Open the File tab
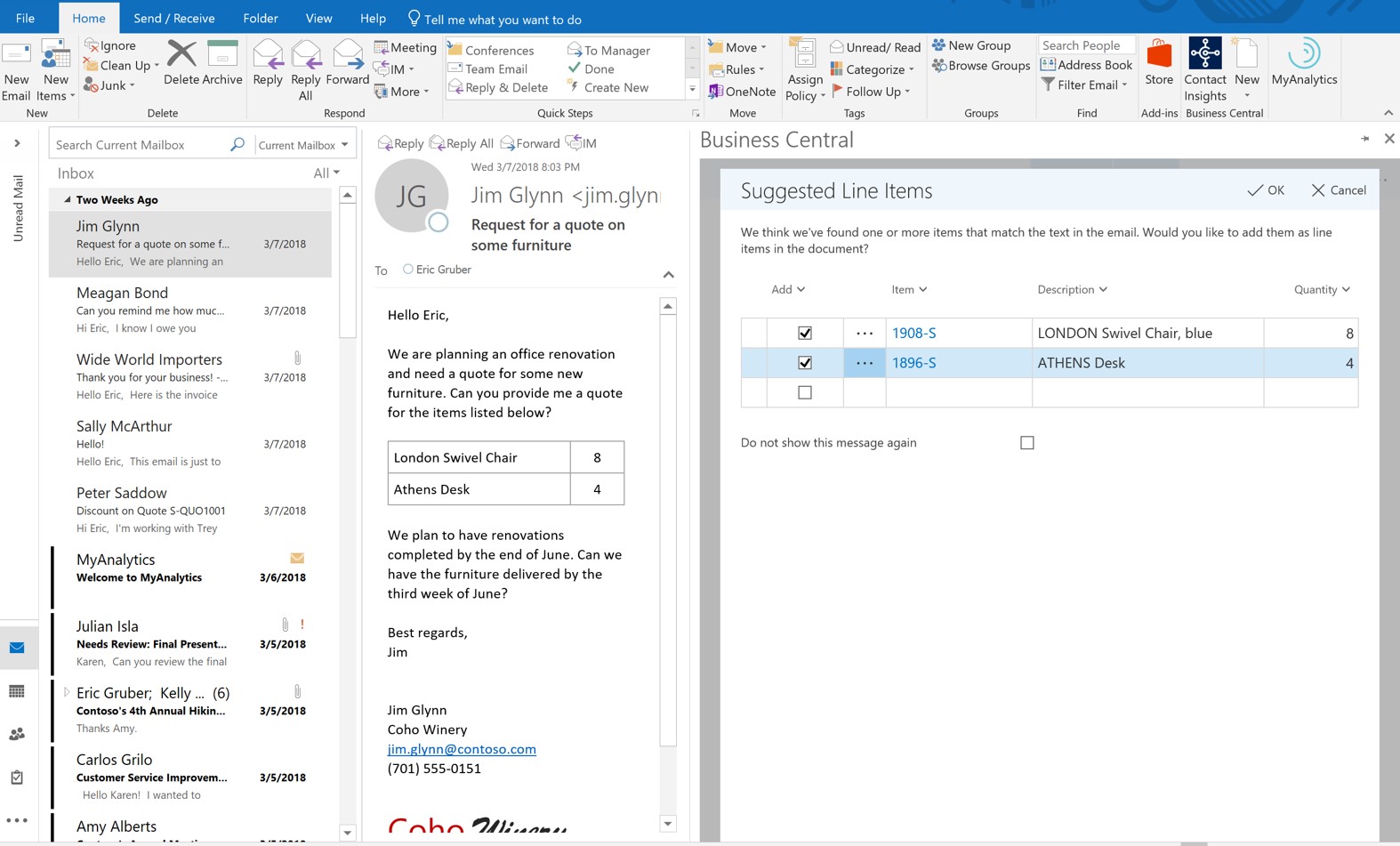The width and height of the screenshot is (1400, 846). [26, 18]
